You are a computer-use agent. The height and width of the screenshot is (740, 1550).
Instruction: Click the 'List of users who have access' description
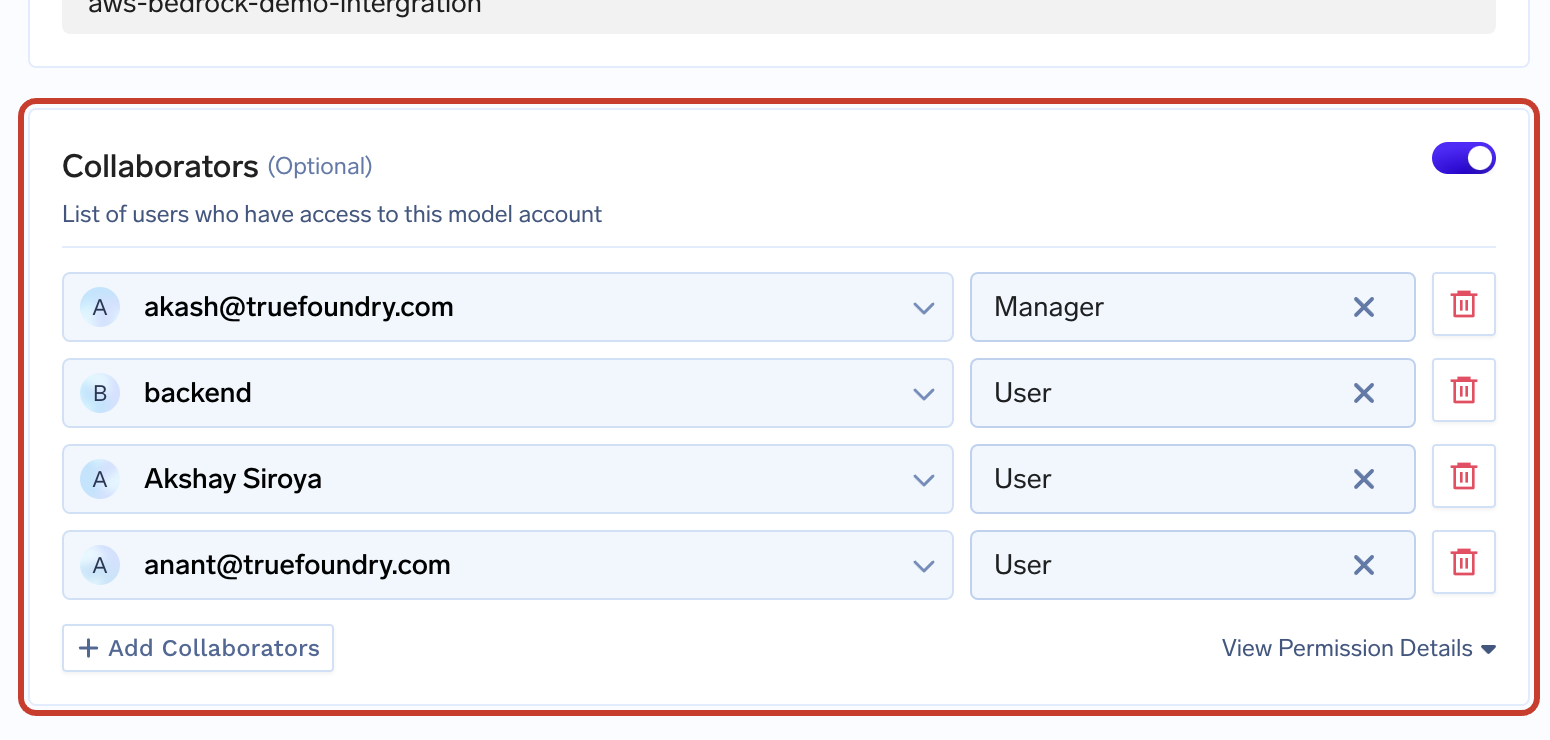[x=332, y=214]
